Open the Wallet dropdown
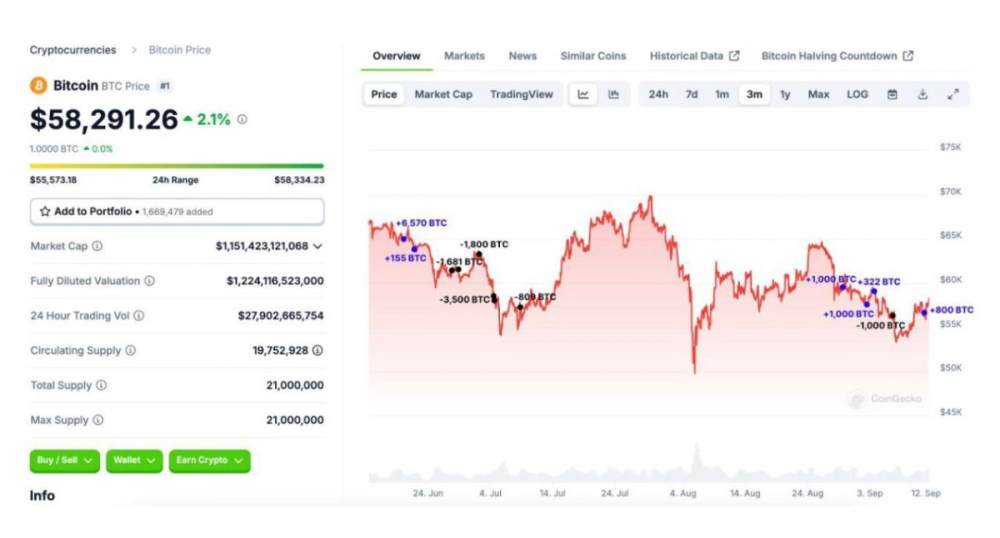The width and height of the screenshot is (1000, 538). pos(133,460)
